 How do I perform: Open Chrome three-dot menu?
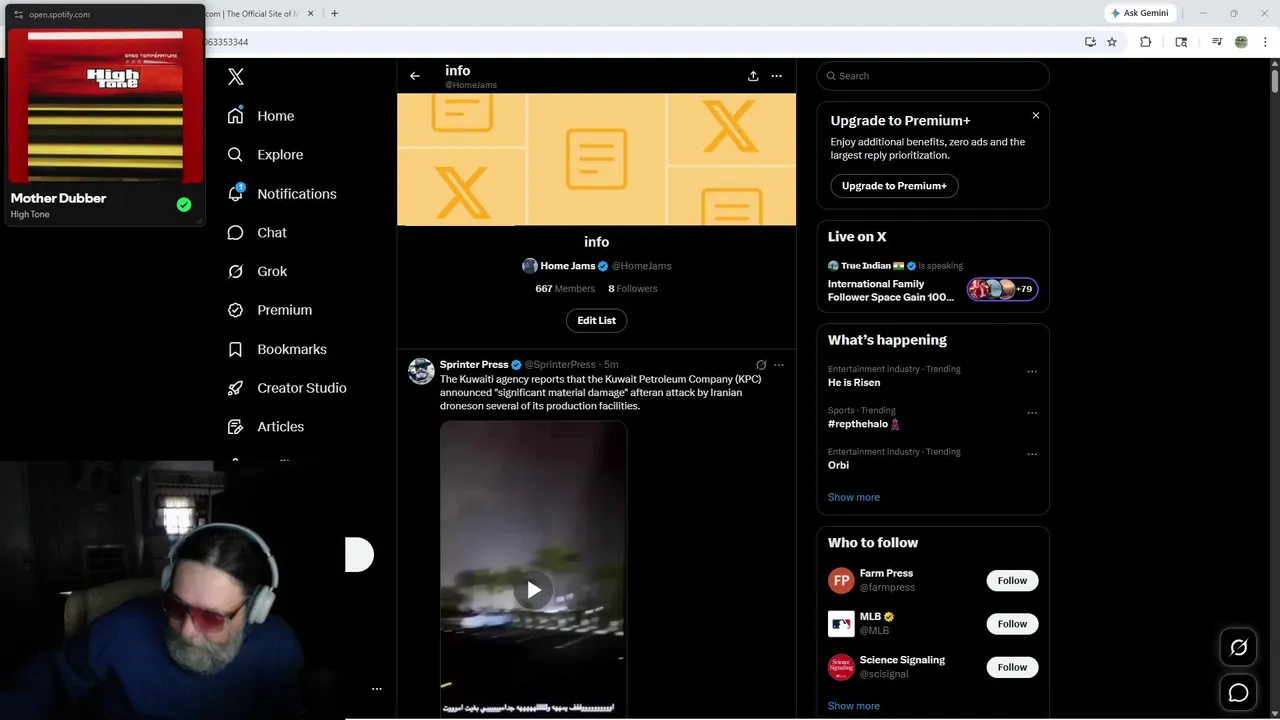1266,42
